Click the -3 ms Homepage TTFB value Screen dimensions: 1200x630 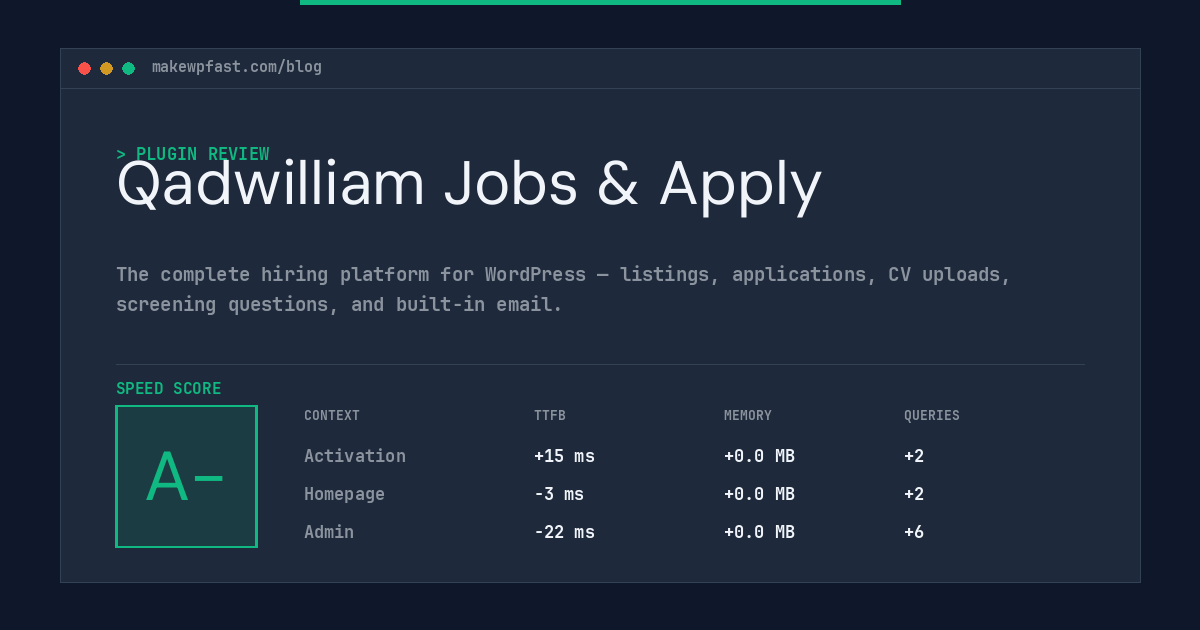559,494
